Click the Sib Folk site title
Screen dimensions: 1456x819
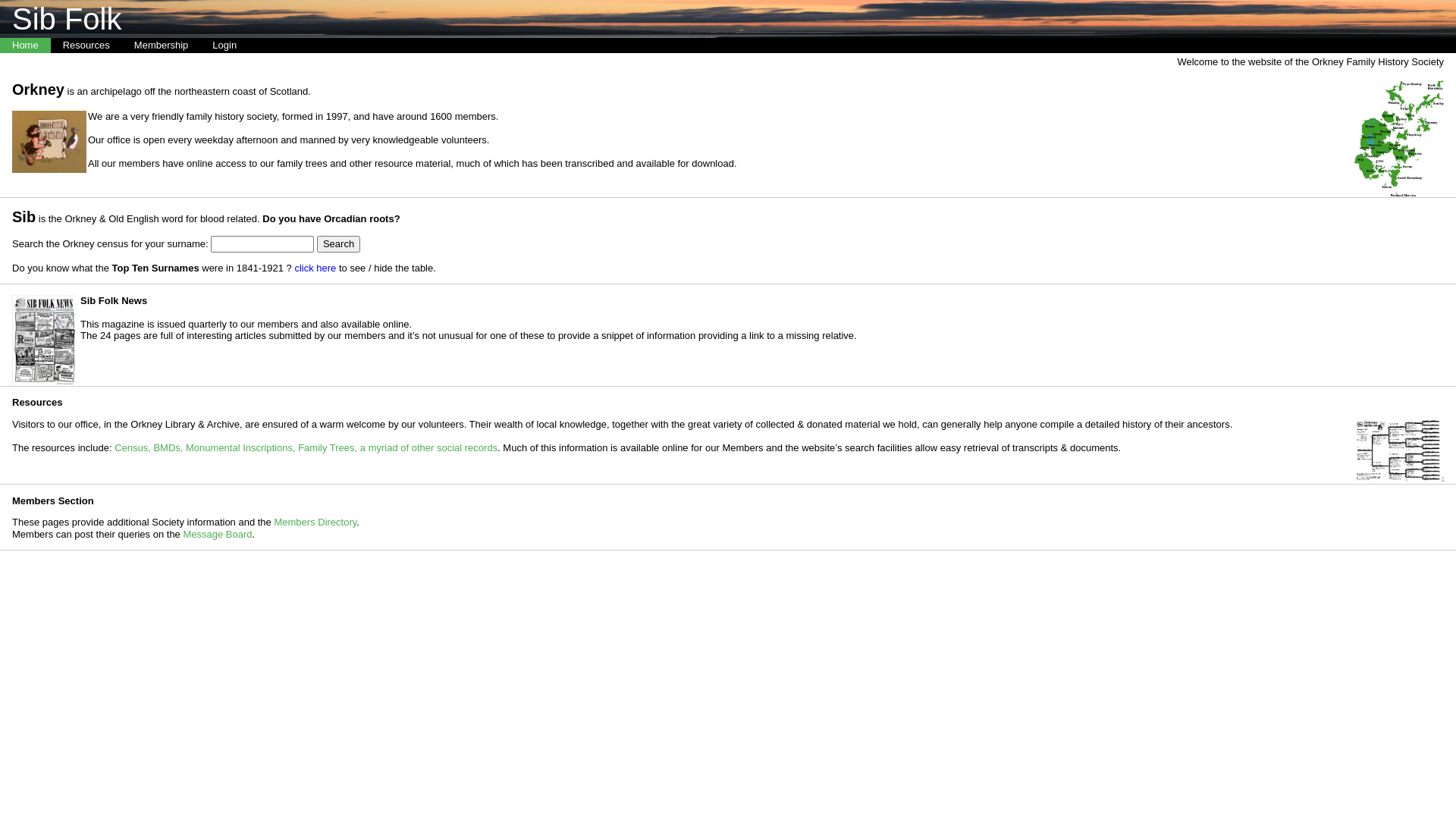(67, 19)
